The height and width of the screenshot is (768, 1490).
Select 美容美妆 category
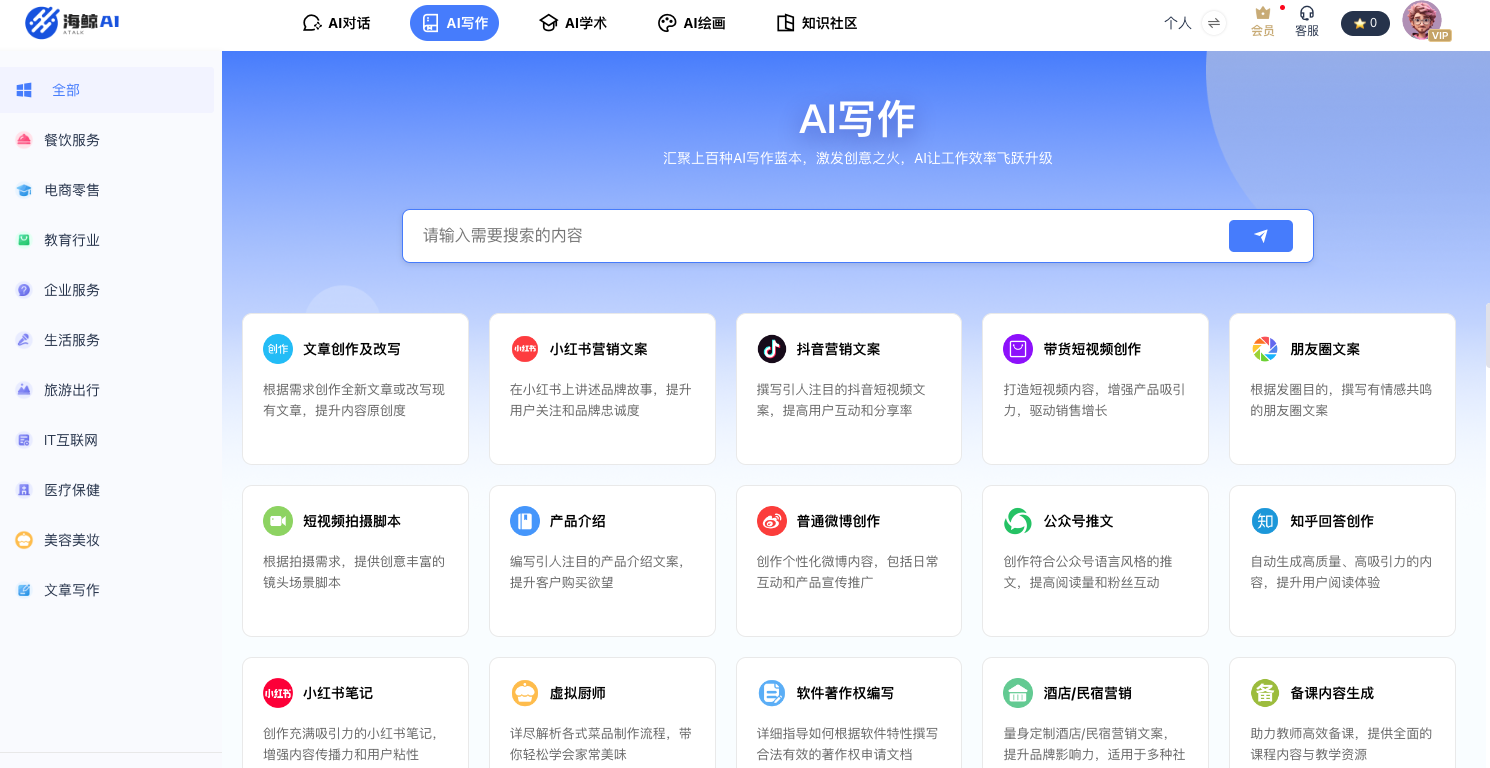click(107, 540)
